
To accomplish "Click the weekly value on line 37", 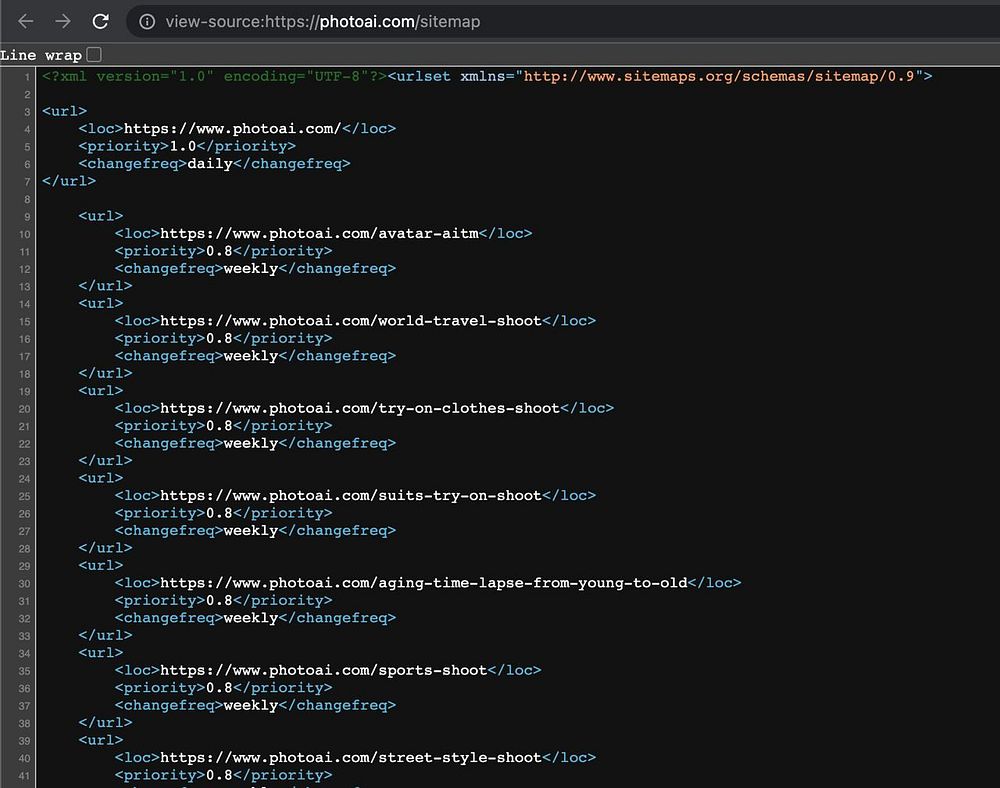I will point(251,705).
